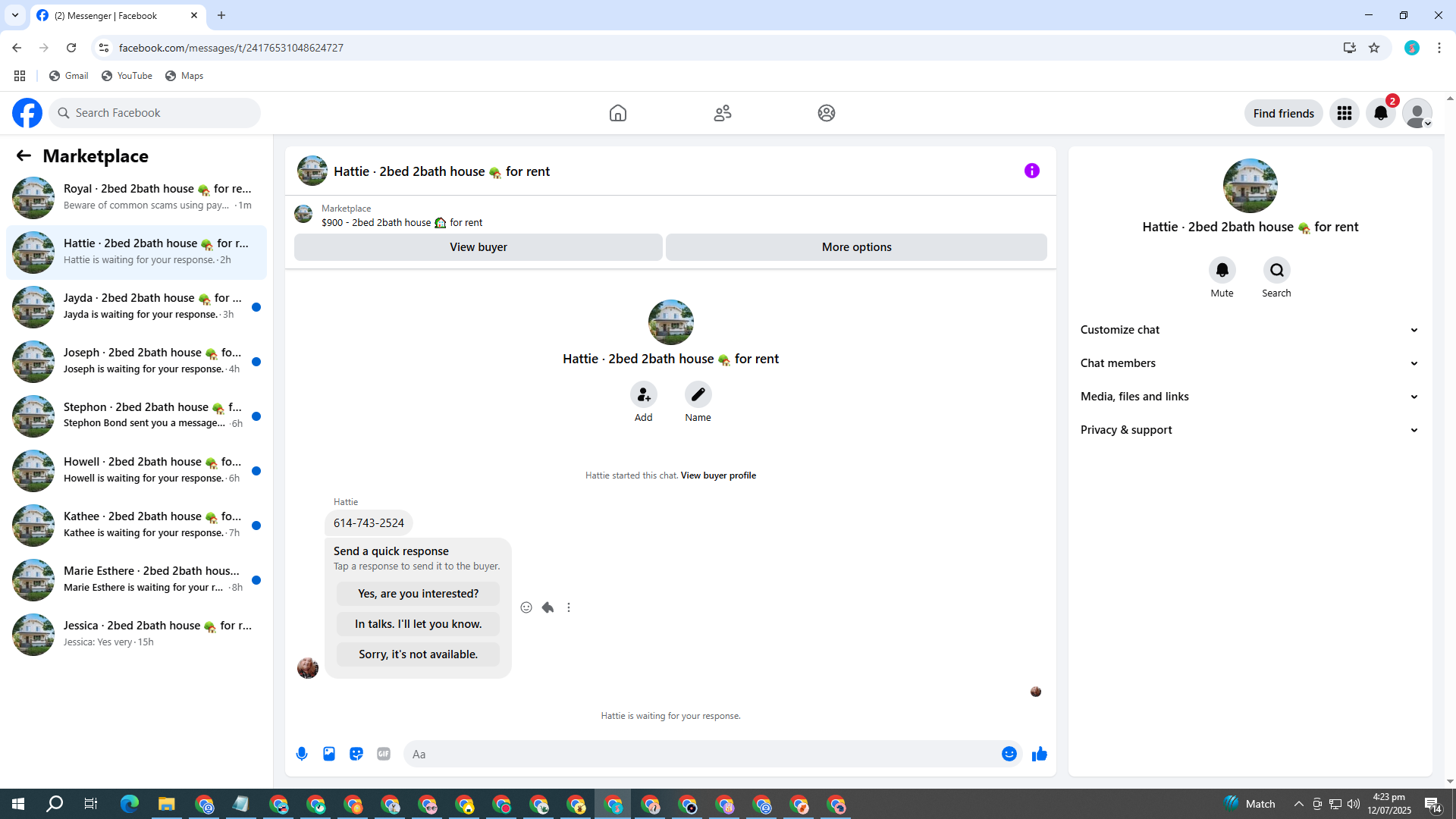This screenshot has height=819, width=1456.
Task: Send a thumbs-up like
Action: click(x=1040, y=754)
